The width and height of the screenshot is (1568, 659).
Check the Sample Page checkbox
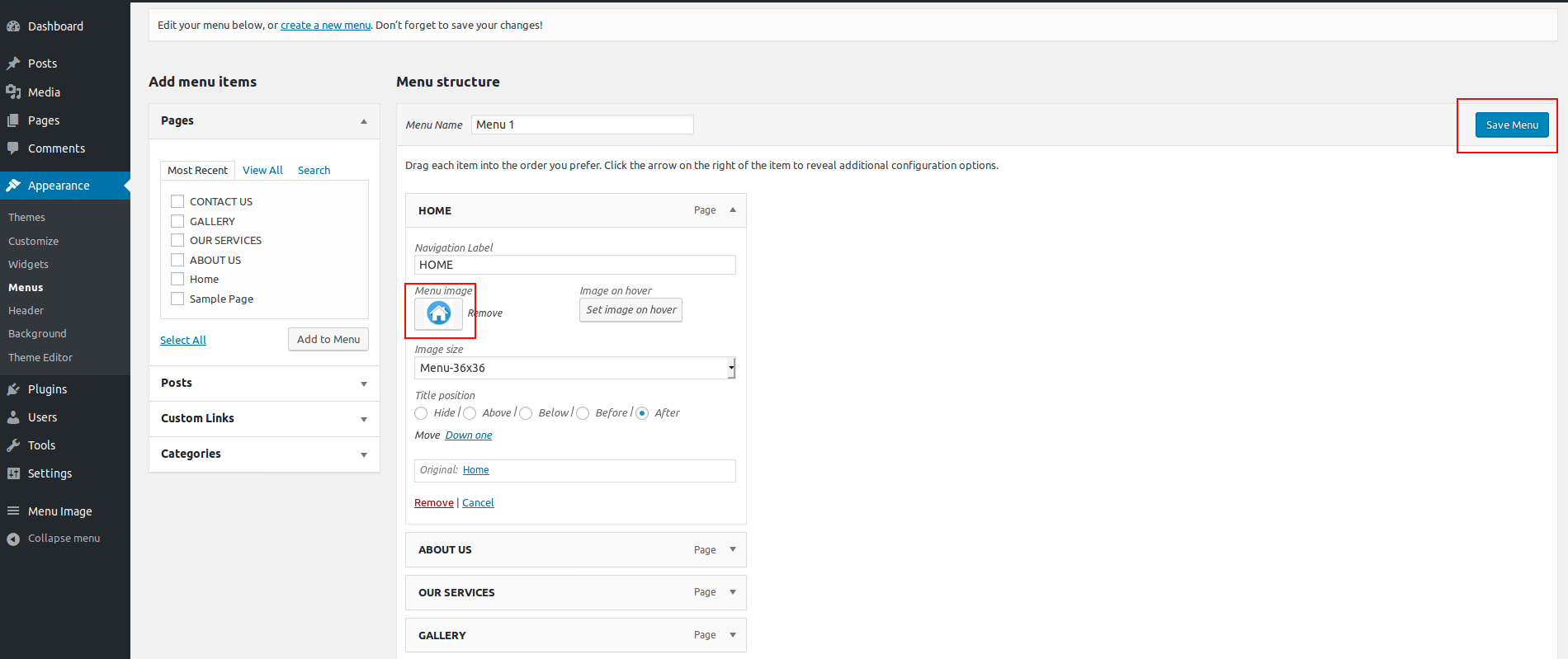(177, 299)
